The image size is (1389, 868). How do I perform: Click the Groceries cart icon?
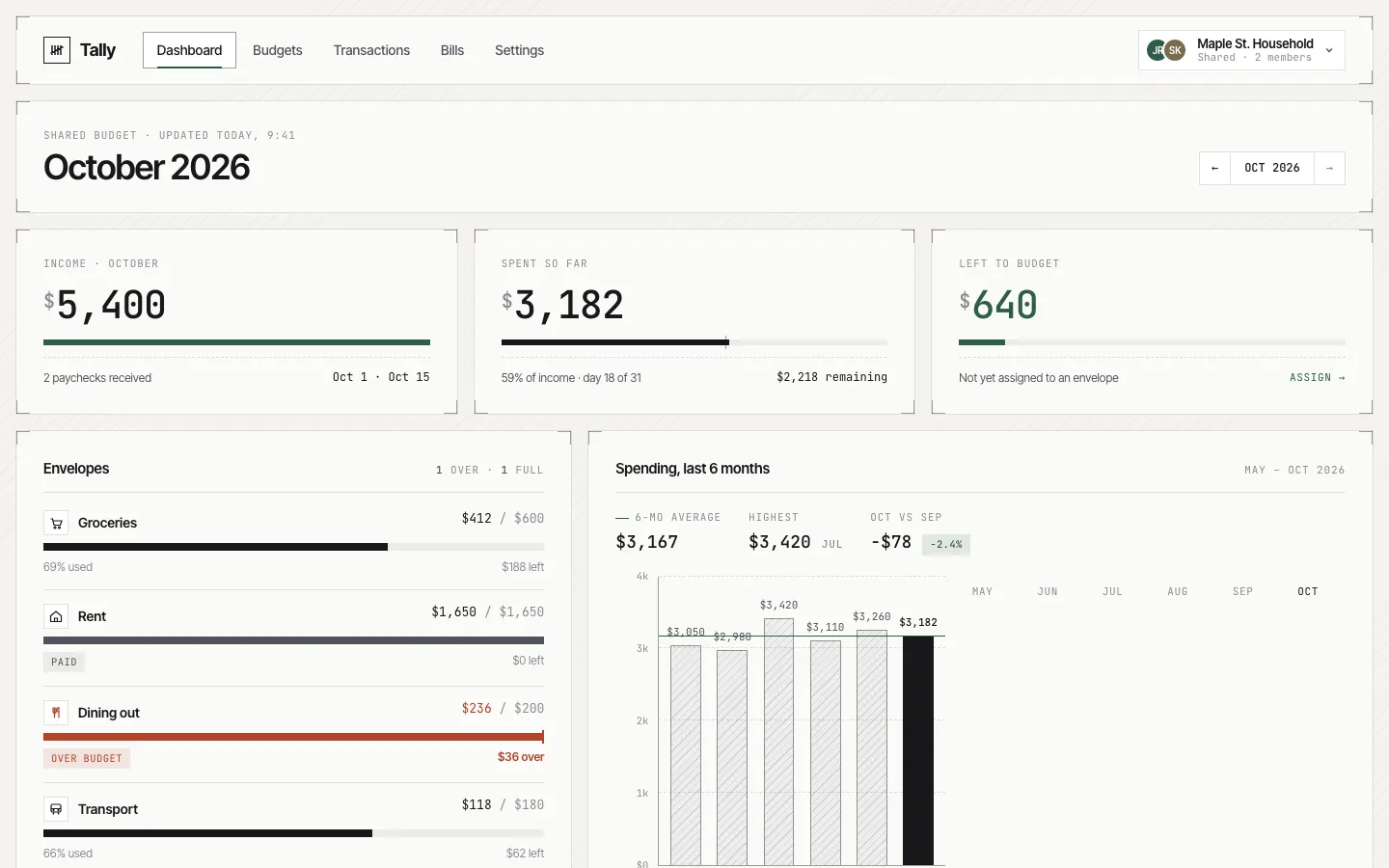pos(56,524)
